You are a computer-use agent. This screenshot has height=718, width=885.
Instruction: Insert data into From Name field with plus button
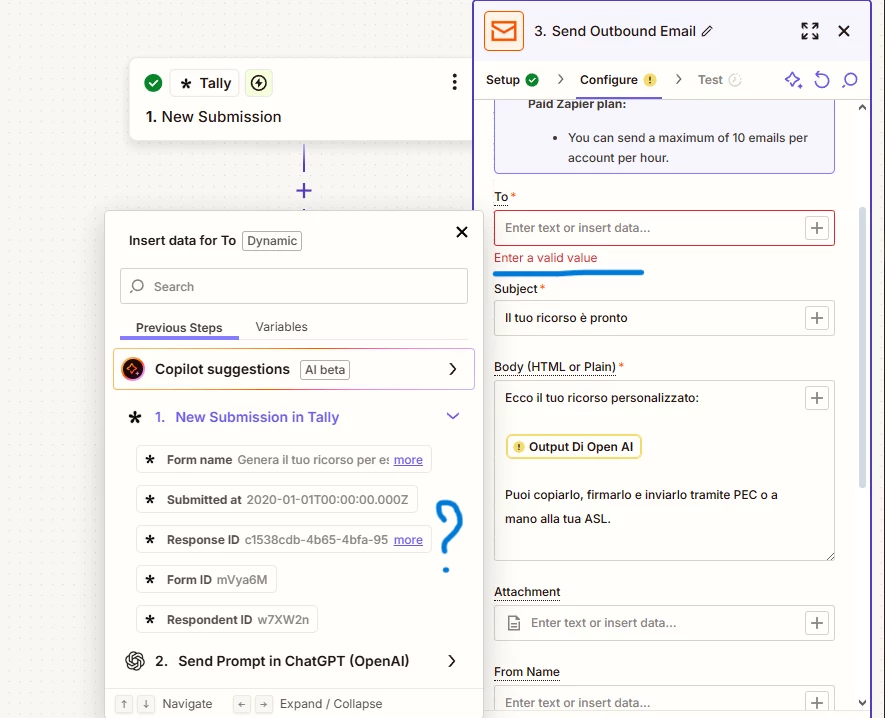click(817, 702)
